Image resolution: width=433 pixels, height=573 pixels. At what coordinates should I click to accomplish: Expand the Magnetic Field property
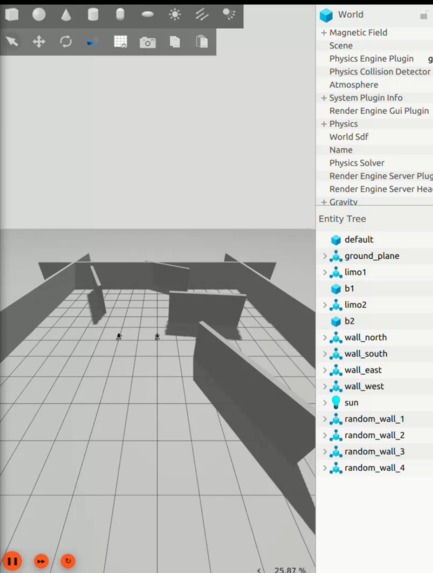click(x=323, y=33)
